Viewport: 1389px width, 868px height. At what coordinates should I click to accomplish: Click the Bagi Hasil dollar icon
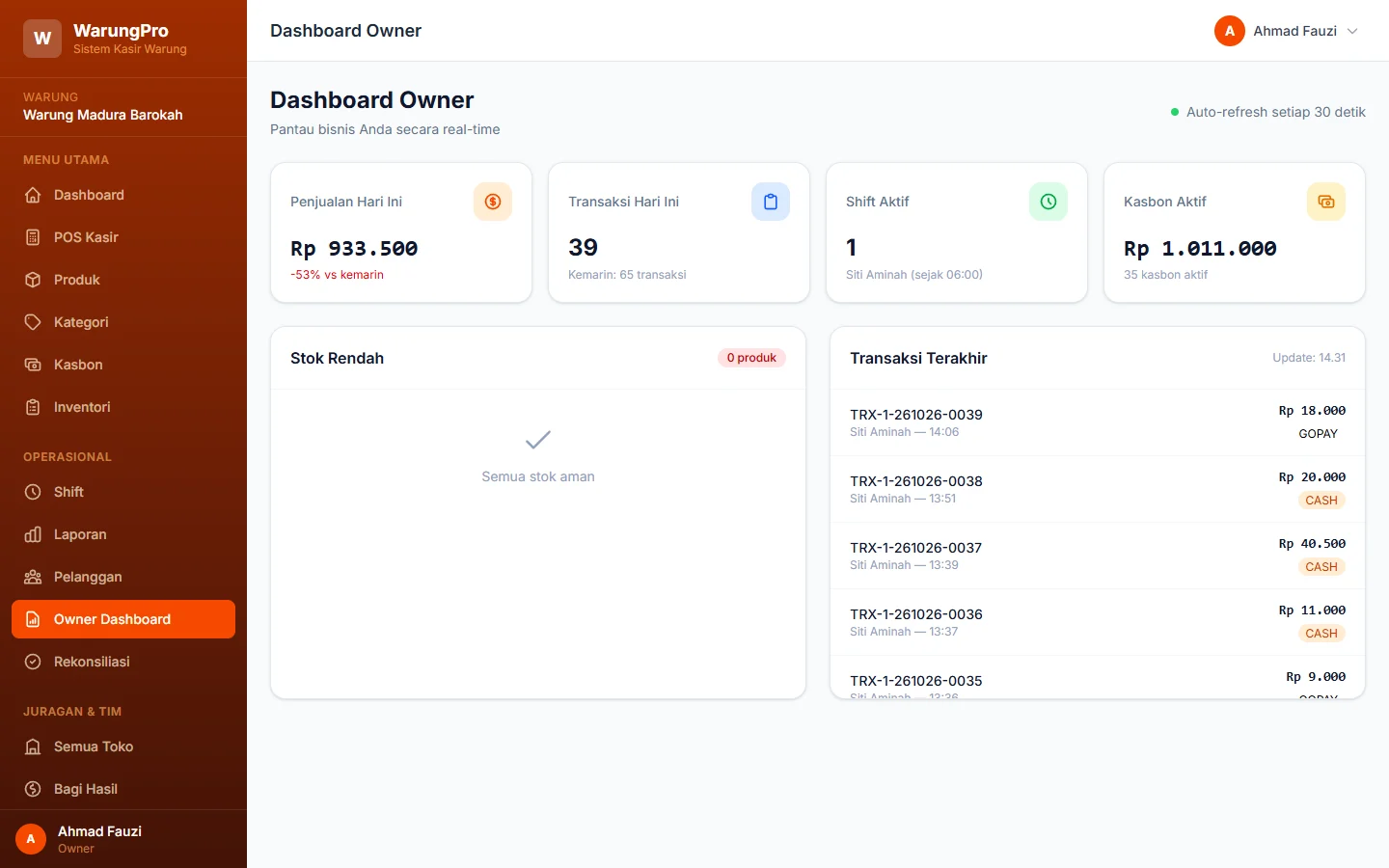coord(33,789)
